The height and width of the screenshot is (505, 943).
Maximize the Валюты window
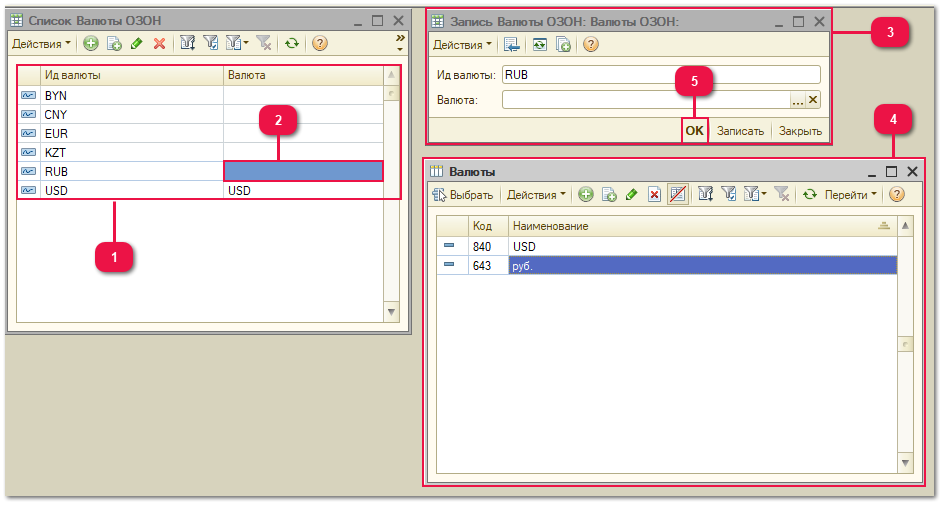click(x=891, y=172)
